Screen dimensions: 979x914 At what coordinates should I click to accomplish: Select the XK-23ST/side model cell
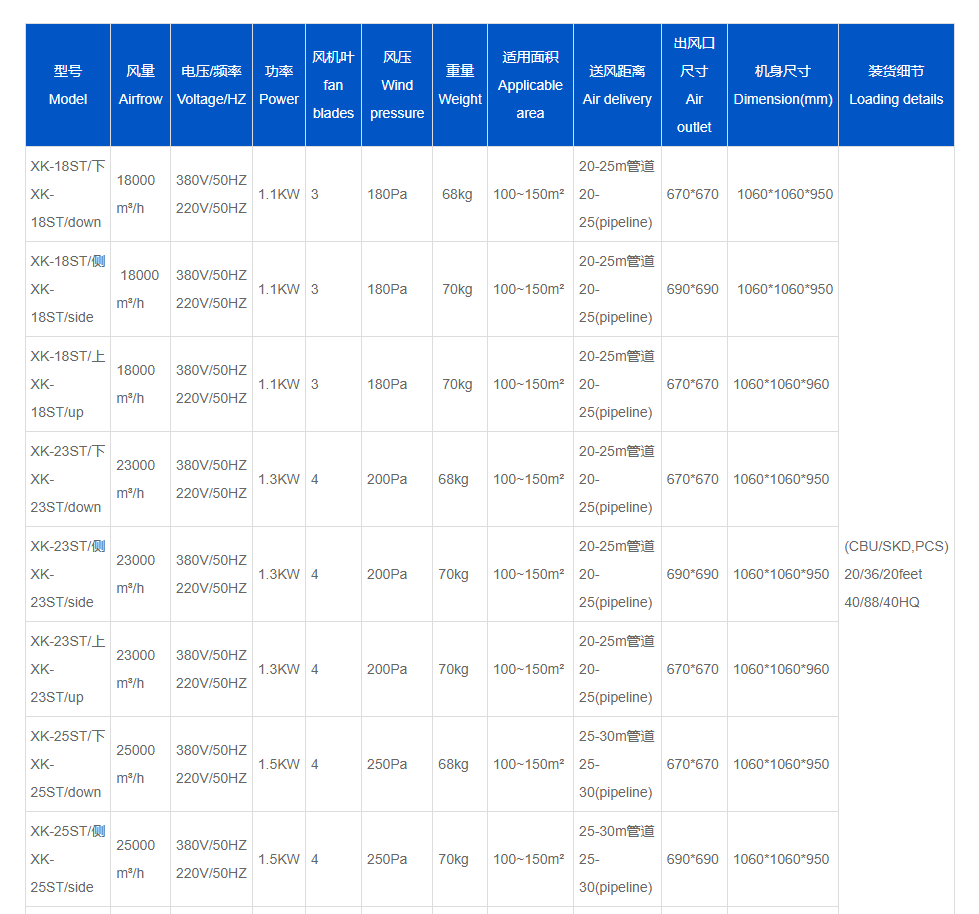68,574
